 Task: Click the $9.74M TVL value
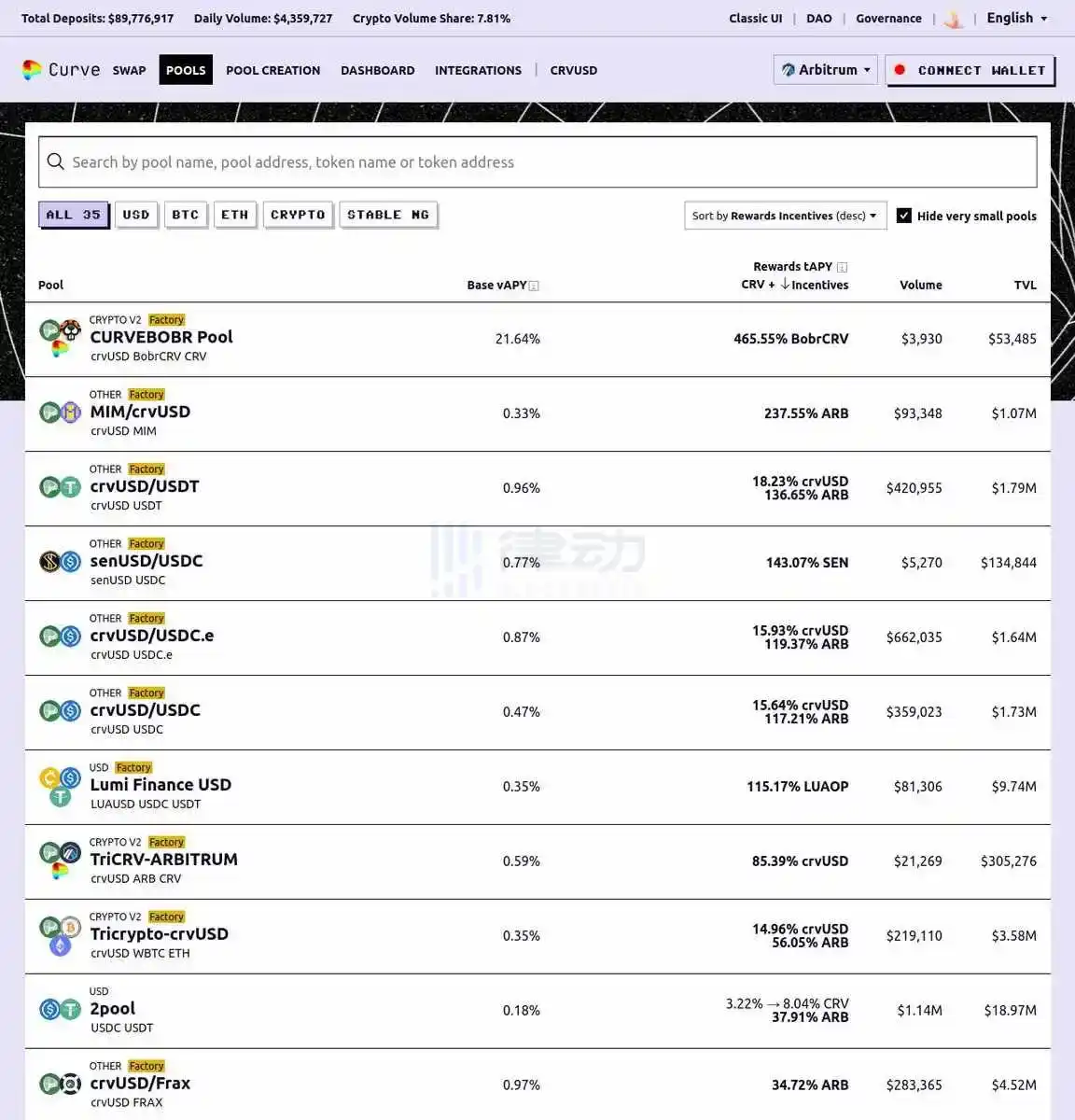[x=1014, y=787]
